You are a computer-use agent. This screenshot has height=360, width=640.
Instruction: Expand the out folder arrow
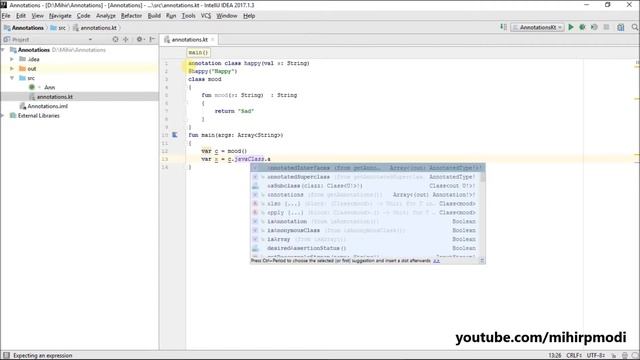12,69
